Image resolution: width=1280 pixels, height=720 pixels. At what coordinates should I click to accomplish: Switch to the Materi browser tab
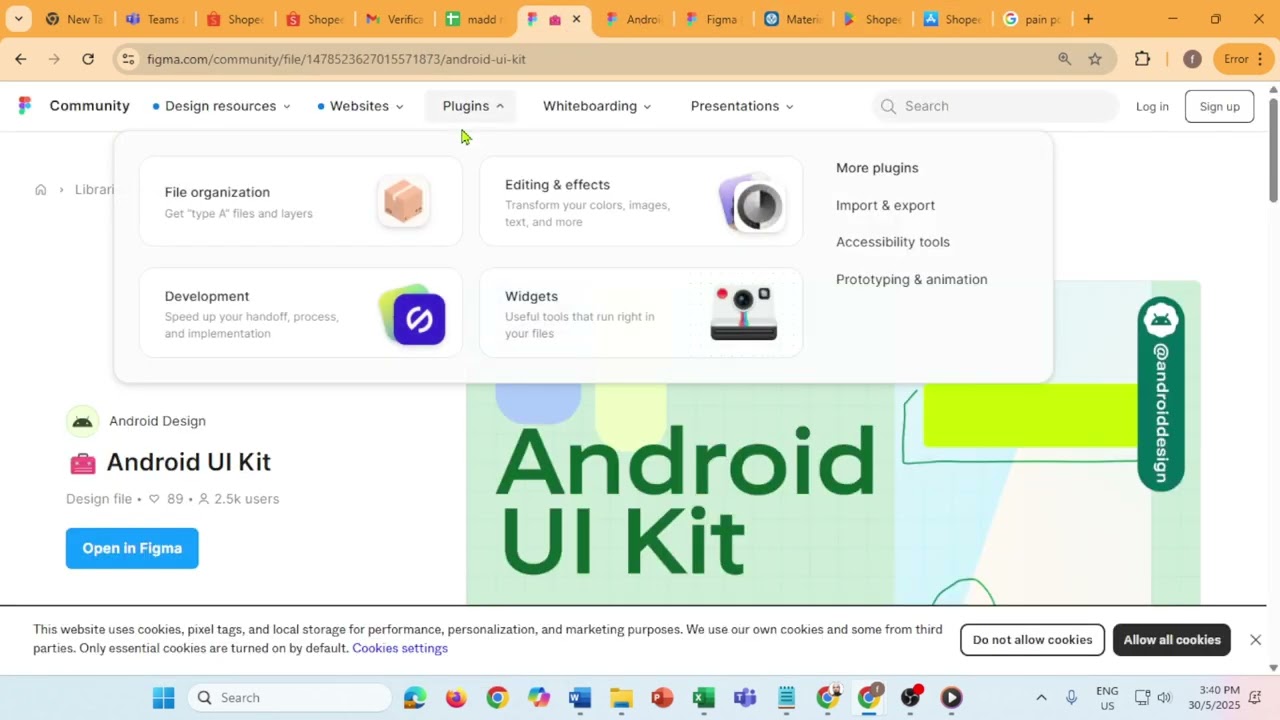click(x=793, y=19)
